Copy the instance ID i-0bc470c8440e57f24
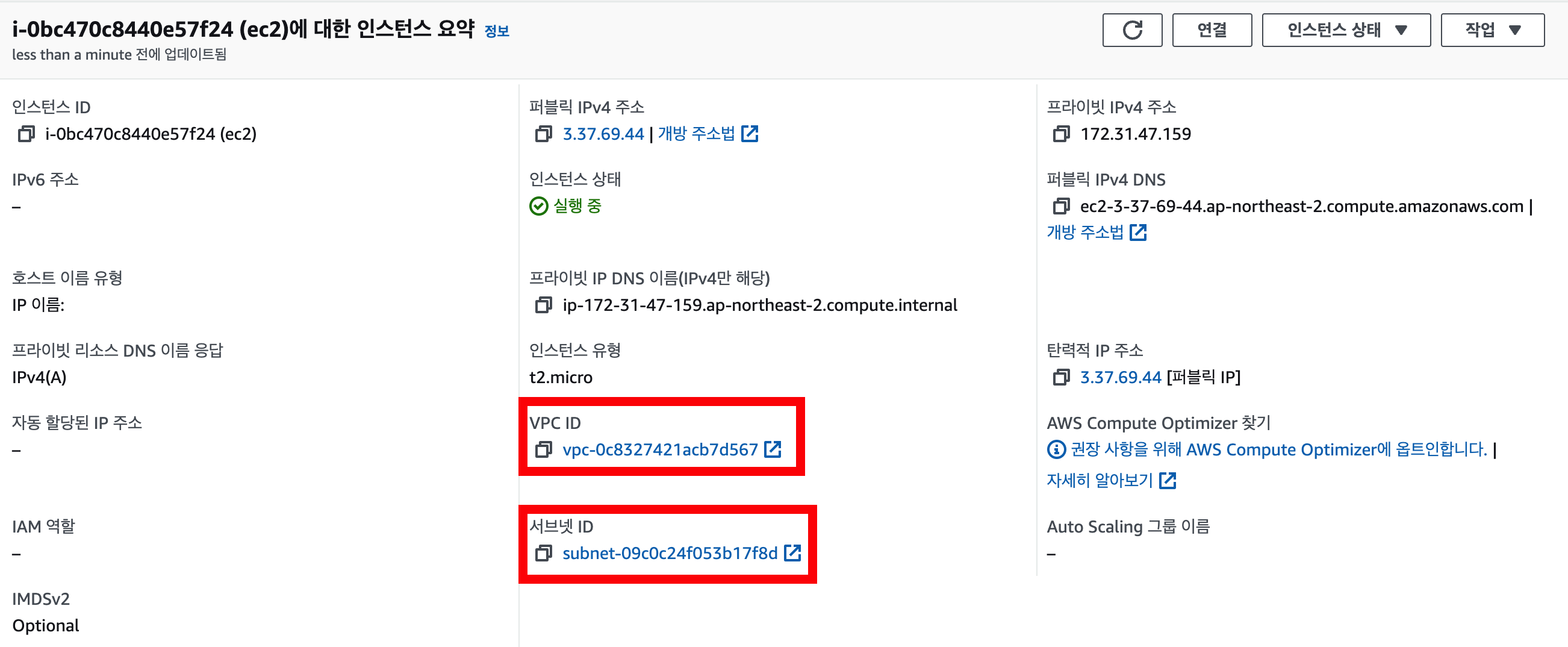This screenshot has width=1568, height=647. pyautogui.click(x=26, y=134)
